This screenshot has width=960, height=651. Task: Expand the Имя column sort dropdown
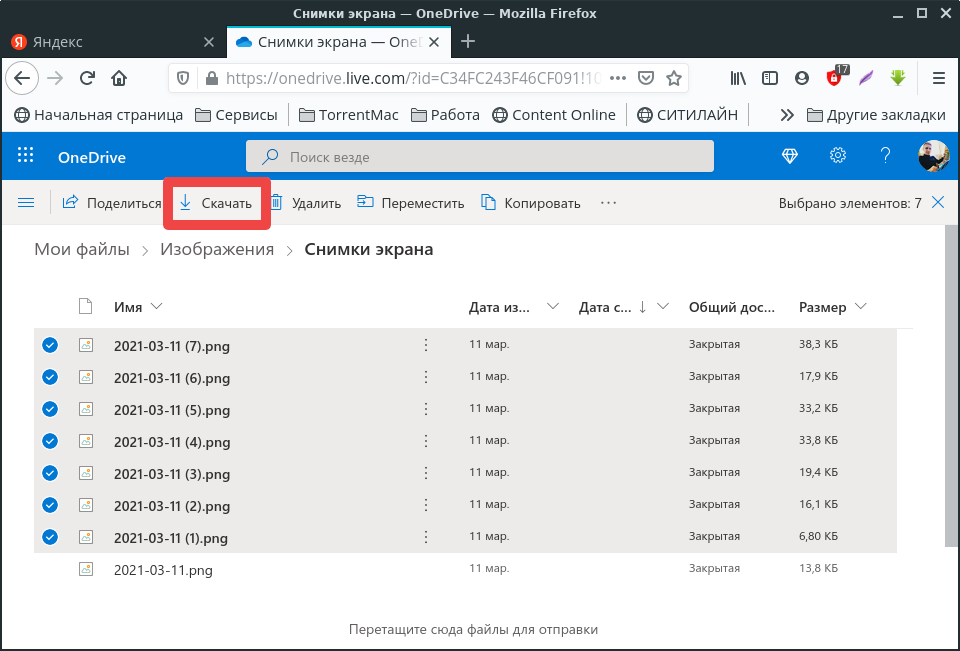[x=155, y=307]
